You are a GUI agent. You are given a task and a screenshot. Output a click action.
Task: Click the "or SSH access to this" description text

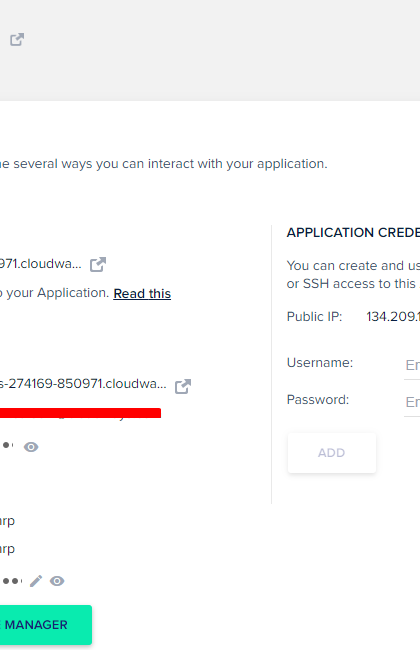point(351,284)
